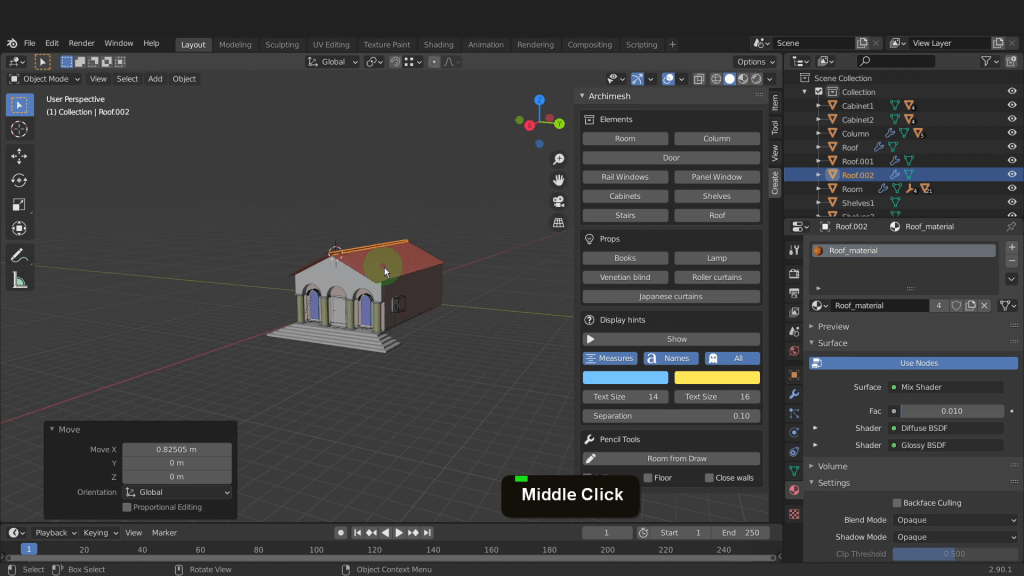Click the yellow color swatch in Display hints

coord(717,378)
